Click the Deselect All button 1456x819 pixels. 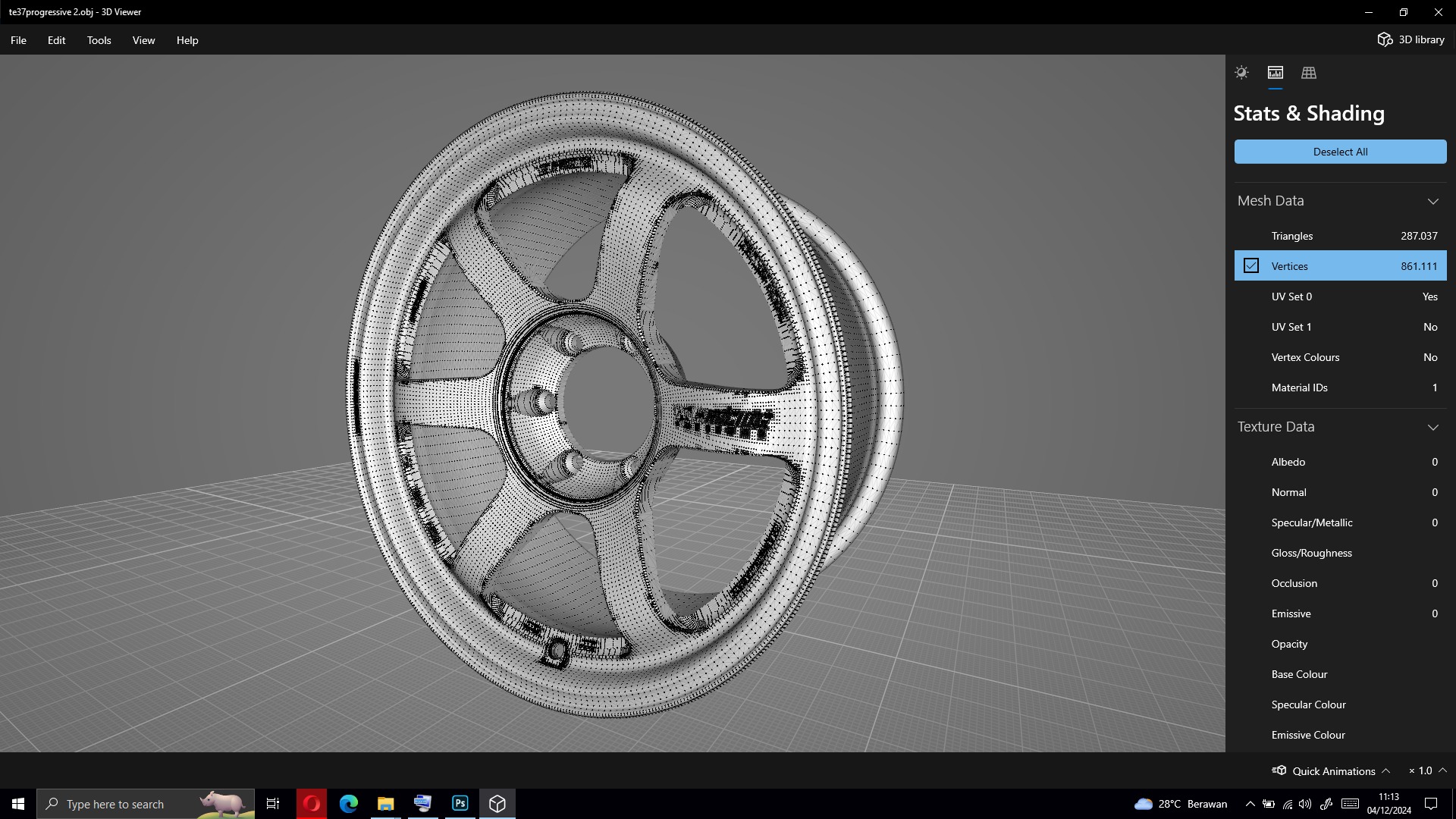click(x=1340, y=152)
